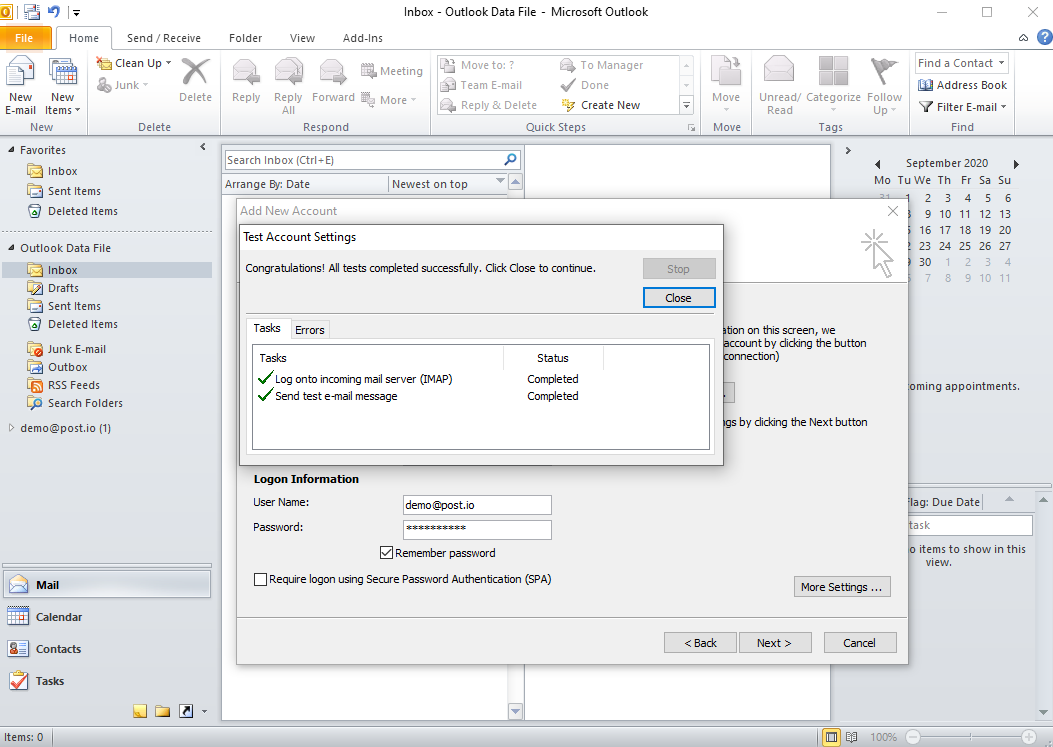The width and height of the screenshot is (1053, 747).
Task: Click the Undo icon in quick access toolbar
Action: [x=54, y=11]
